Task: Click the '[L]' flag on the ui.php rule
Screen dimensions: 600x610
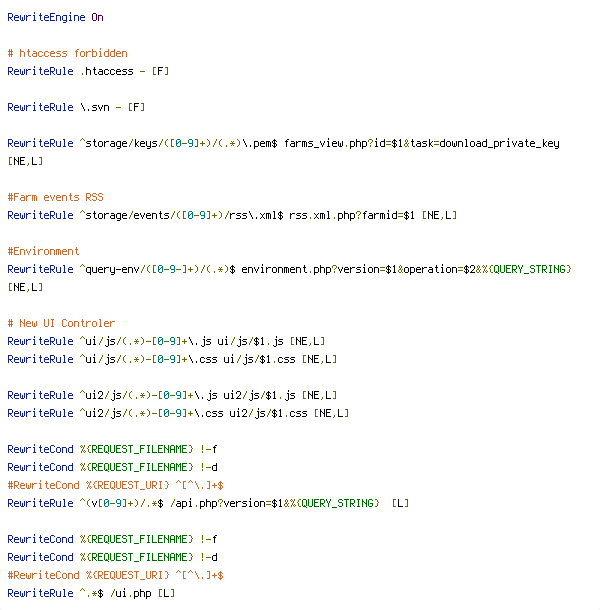Action: point(167,593)
